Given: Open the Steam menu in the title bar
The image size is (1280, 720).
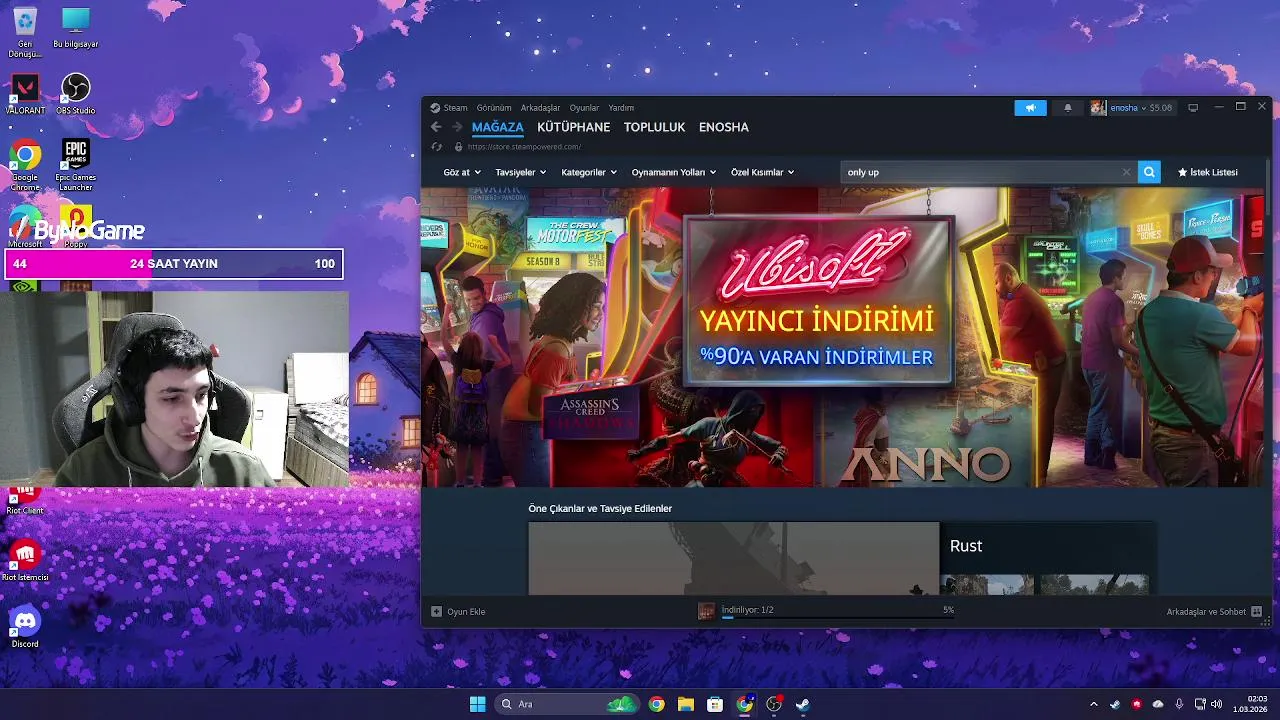Looking at the screenshot, I should click(x=449, y=108).
